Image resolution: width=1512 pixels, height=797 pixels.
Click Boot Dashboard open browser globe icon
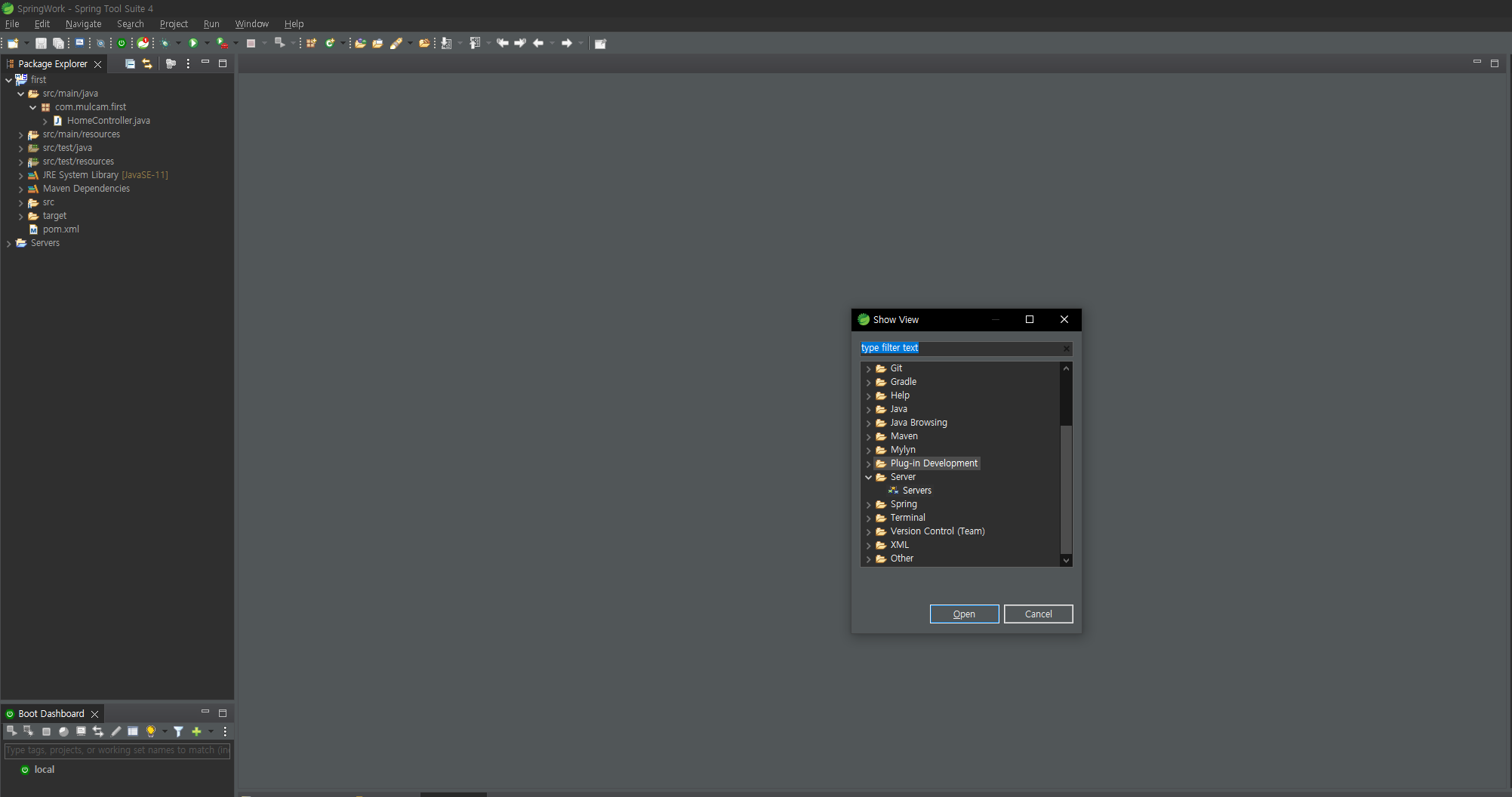(x=63, y=731)
